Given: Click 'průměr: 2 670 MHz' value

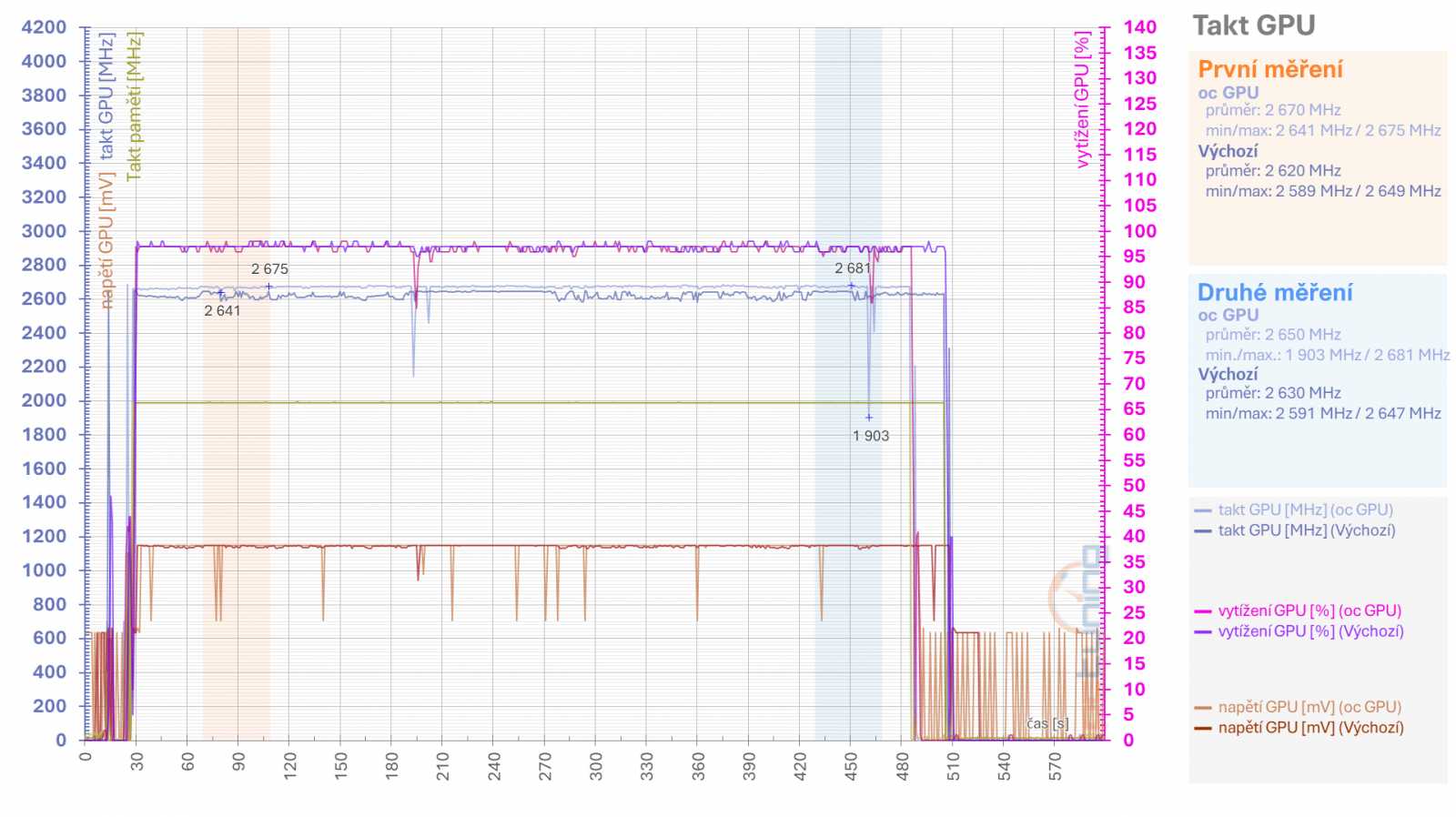Looking at the screenshot, I should (x=1273, y=110).
